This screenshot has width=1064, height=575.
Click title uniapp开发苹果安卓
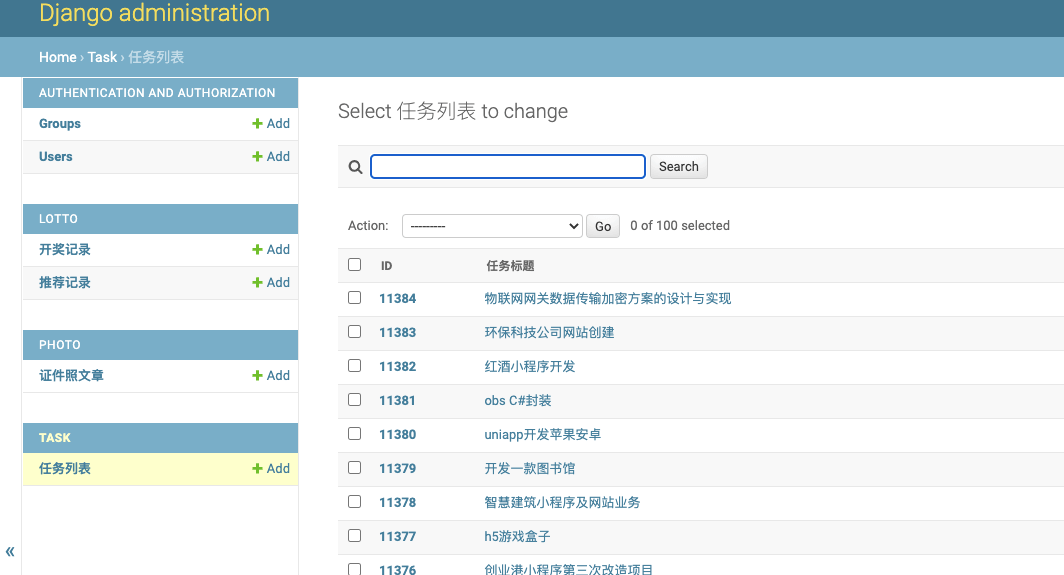pos(542,434)
